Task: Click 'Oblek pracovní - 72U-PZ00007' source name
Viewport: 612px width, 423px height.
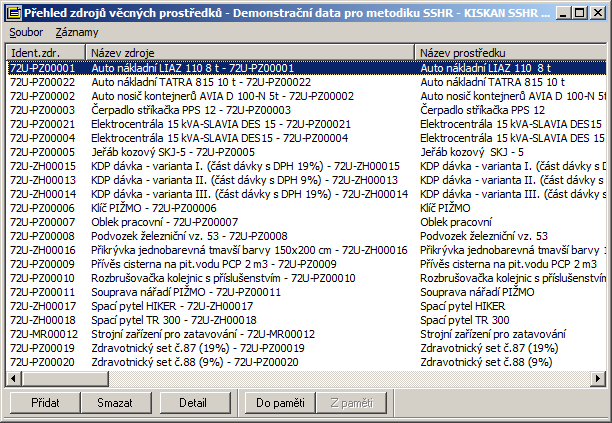Action: coord(164,222)
